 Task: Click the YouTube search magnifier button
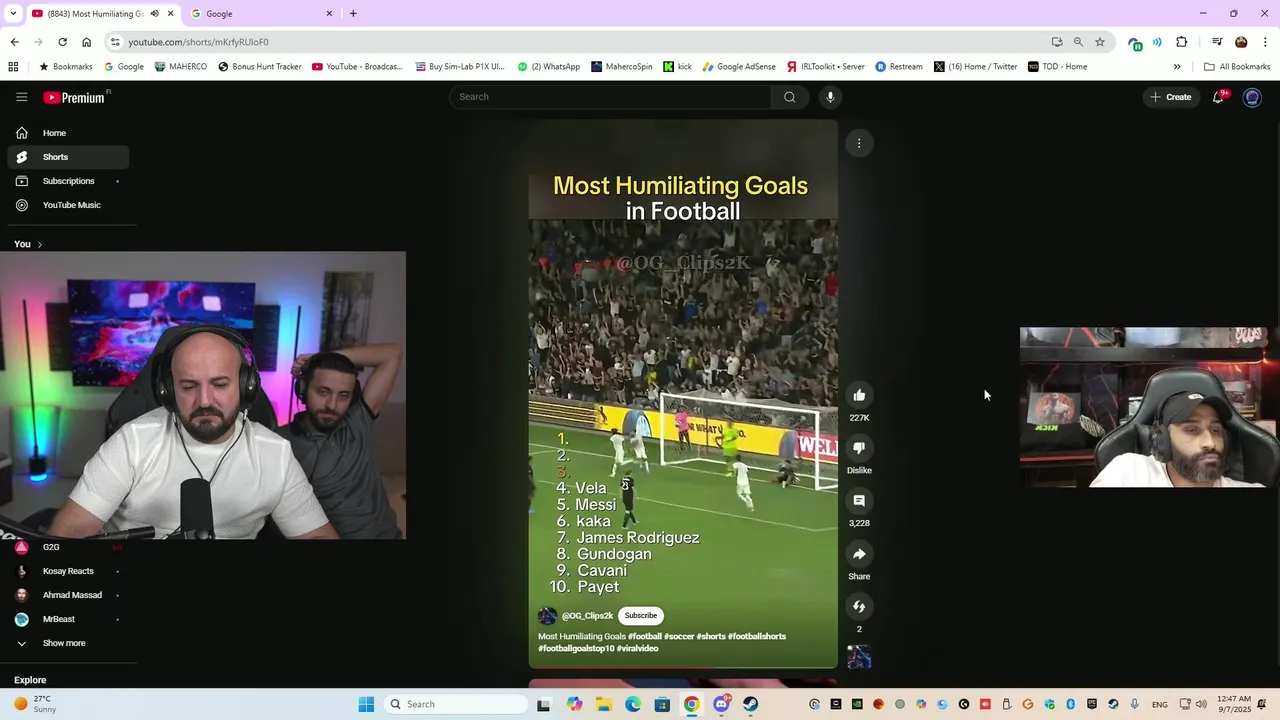coord(790,97)
